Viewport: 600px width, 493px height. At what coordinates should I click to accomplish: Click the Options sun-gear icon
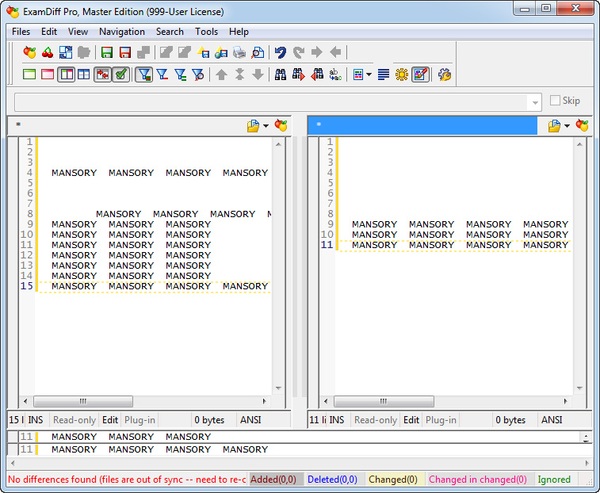point(402,74)
